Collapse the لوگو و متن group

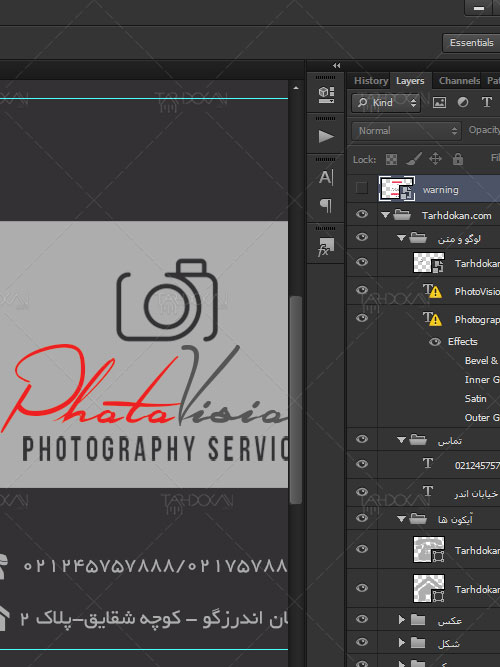coord(401,238)
